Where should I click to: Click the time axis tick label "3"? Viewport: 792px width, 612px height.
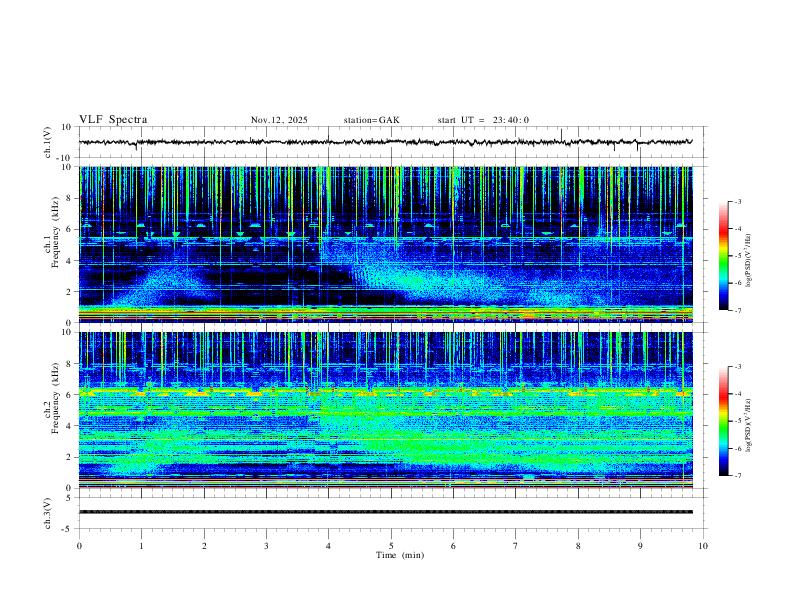266,546
